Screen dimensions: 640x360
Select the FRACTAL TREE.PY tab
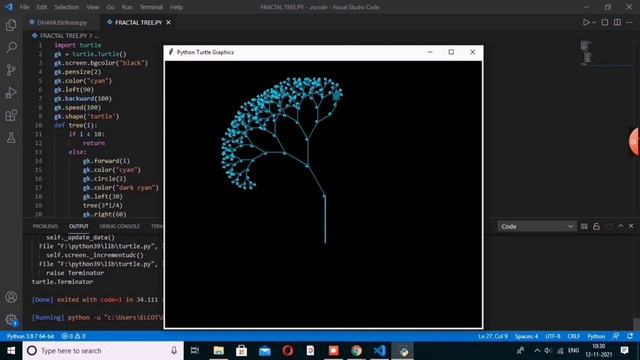coord(138,22)
